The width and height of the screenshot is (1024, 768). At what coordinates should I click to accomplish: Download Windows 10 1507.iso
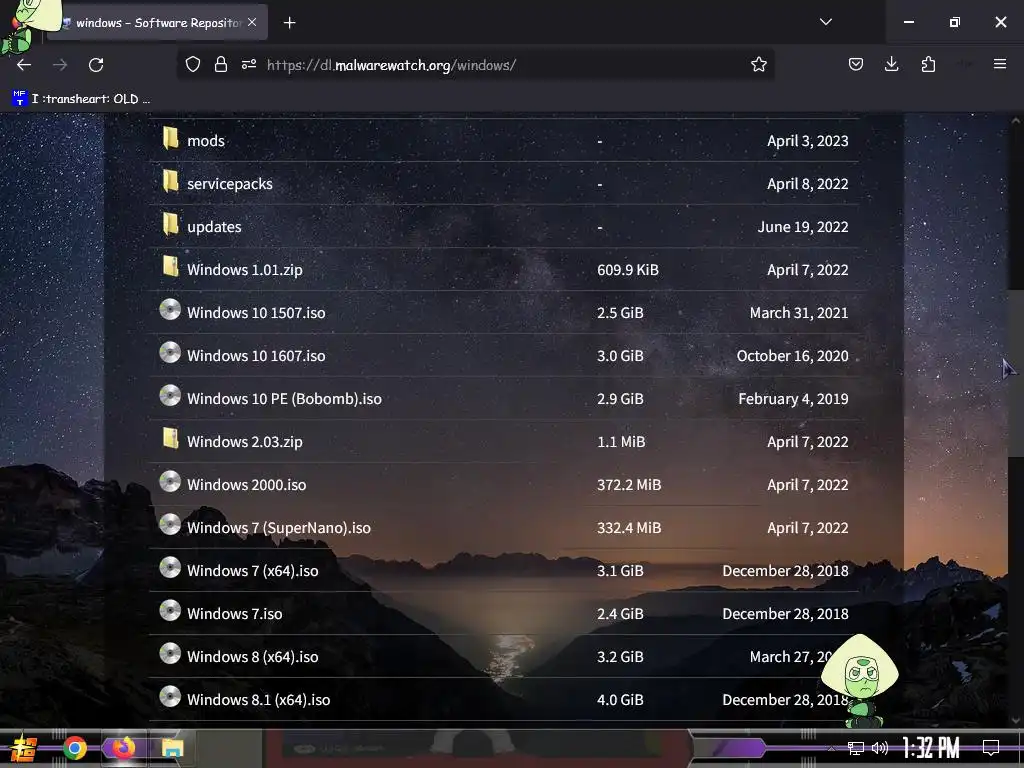click(256, 313)
